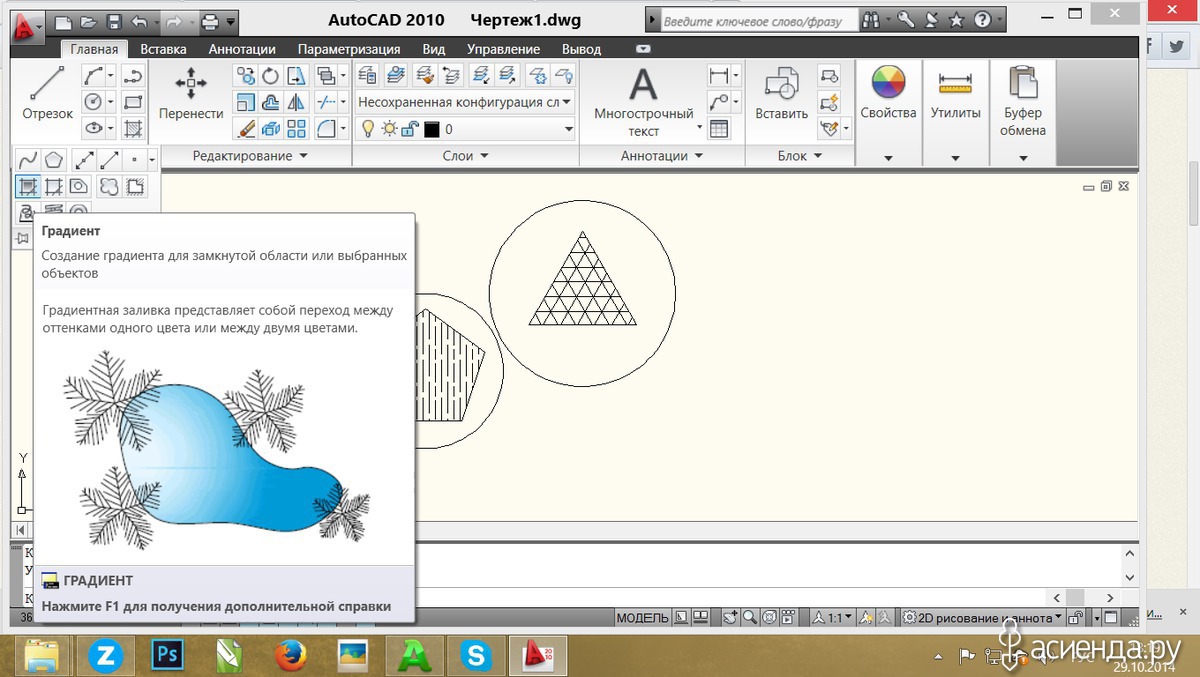The width and height of the screenshot is (1200, 677).
Task: Expand the Аннотации panel
Action: (x=661, y=156)
